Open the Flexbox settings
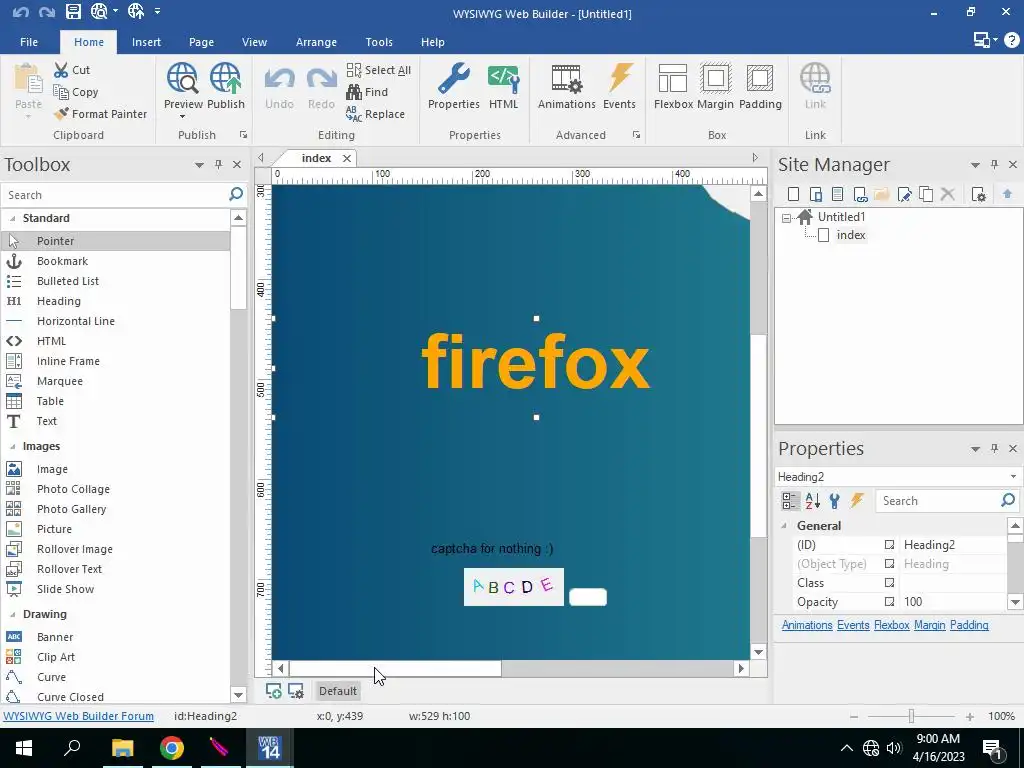Image resolution: width=1024 pixels, height=768 pixels. pyautogui.click(x=673, y=86)
